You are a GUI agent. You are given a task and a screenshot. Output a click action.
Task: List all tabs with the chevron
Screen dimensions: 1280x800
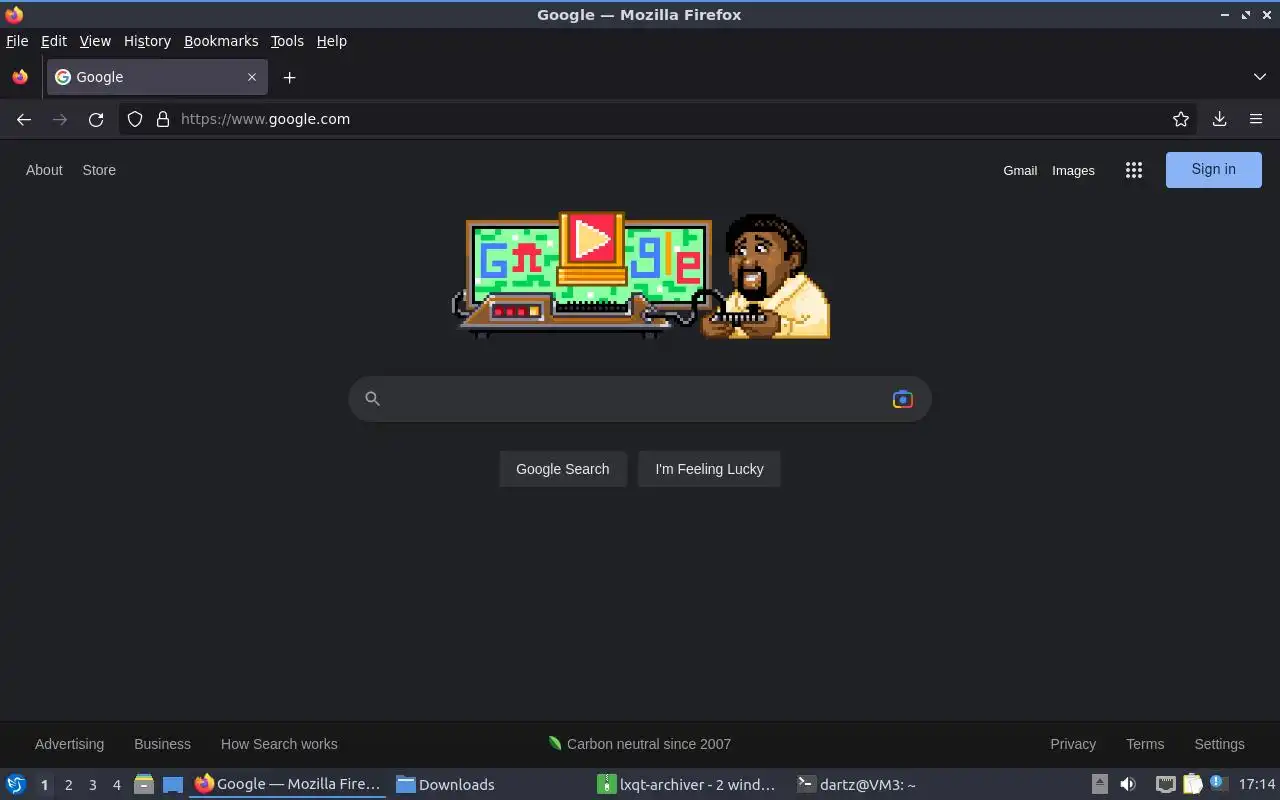pos(1260,77)
